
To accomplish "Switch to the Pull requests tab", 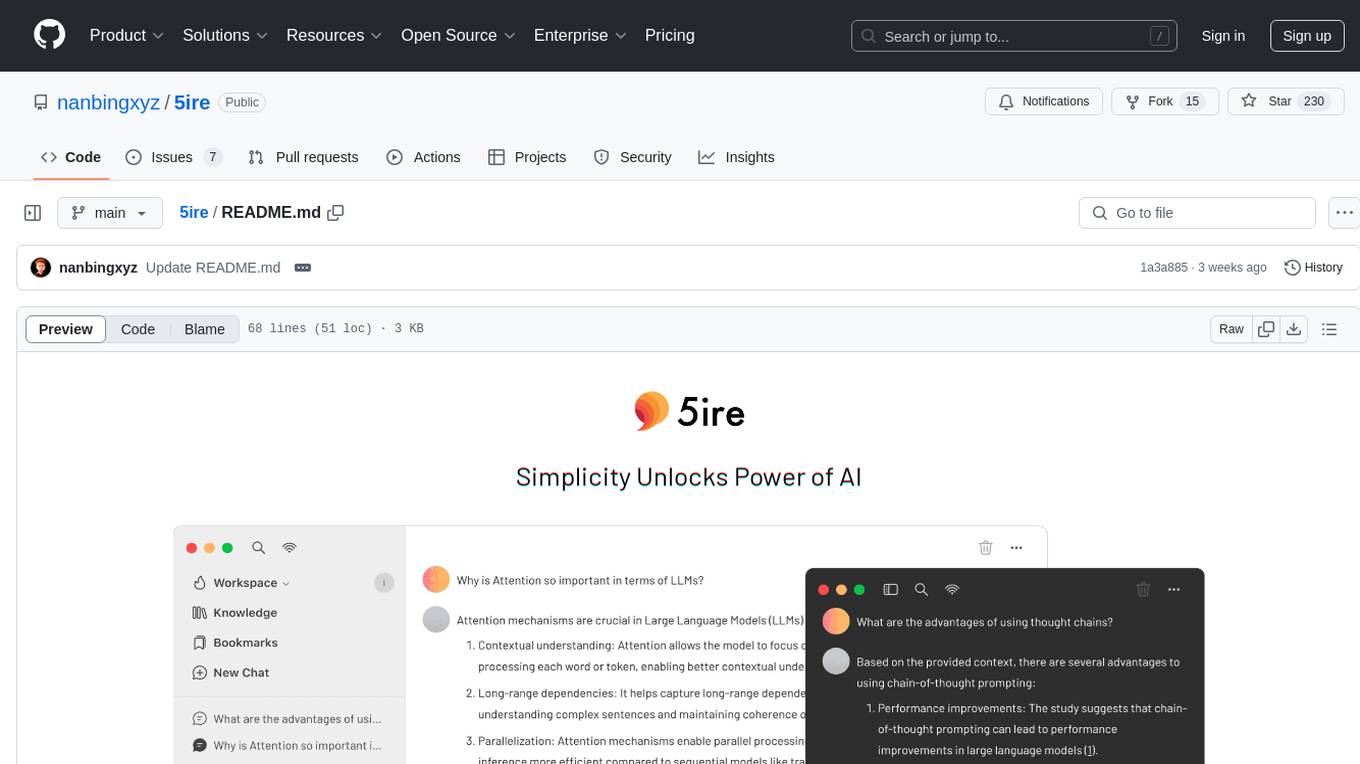I will point(303,157).
